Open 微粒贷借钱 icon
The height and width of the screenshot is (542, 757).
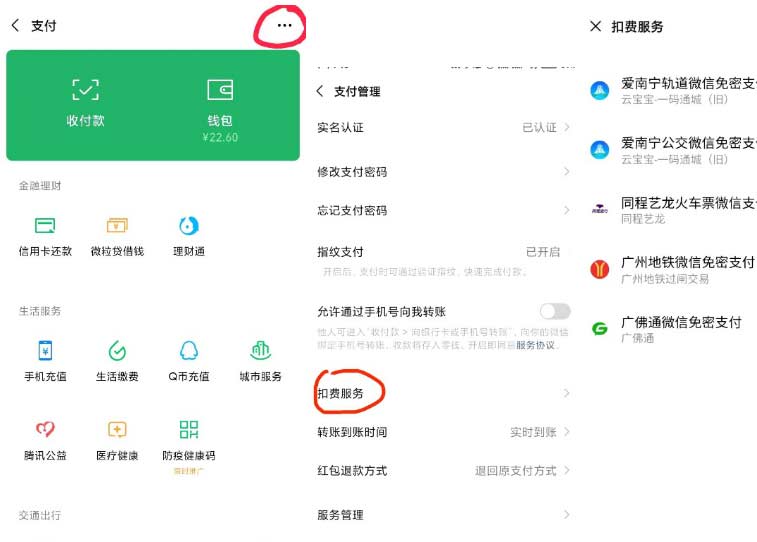[117, 225]
